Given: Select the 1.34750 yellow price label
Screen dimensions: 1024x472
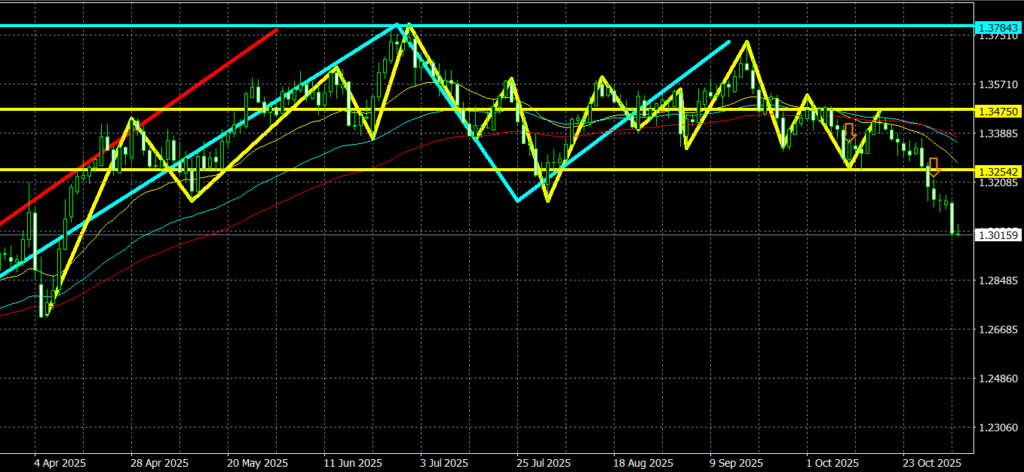Looking at the screenshot, I should (x=998, y=109).
